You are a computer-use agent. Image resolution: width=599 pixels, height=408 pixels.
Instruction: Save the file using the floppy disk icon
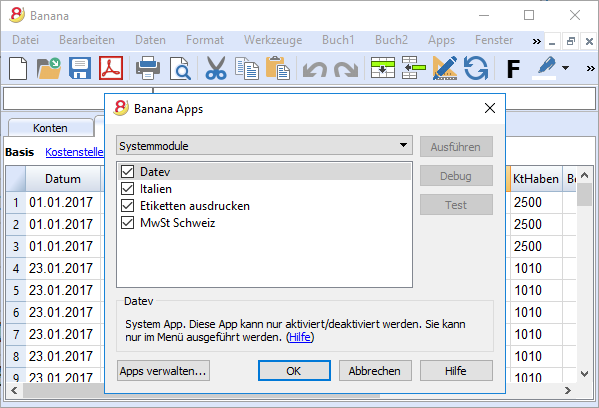pos(80,68)
